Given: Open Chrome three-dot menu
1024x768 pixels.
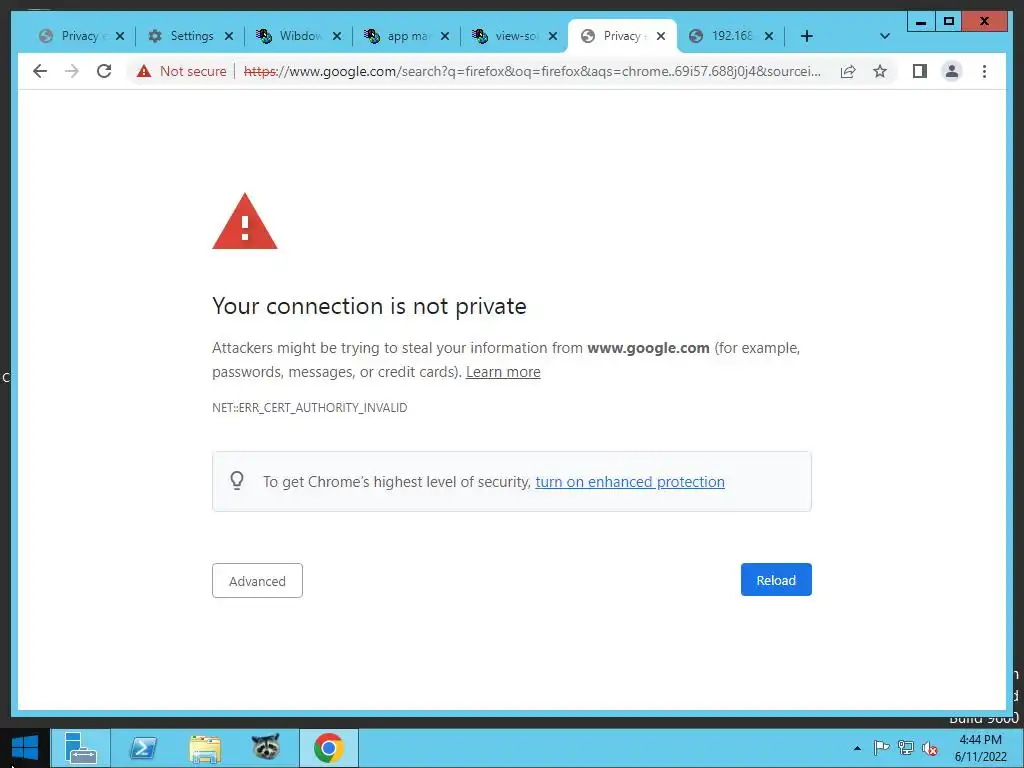Looking at the screenshot, I should pyautogui.click(x=984, y=71).
